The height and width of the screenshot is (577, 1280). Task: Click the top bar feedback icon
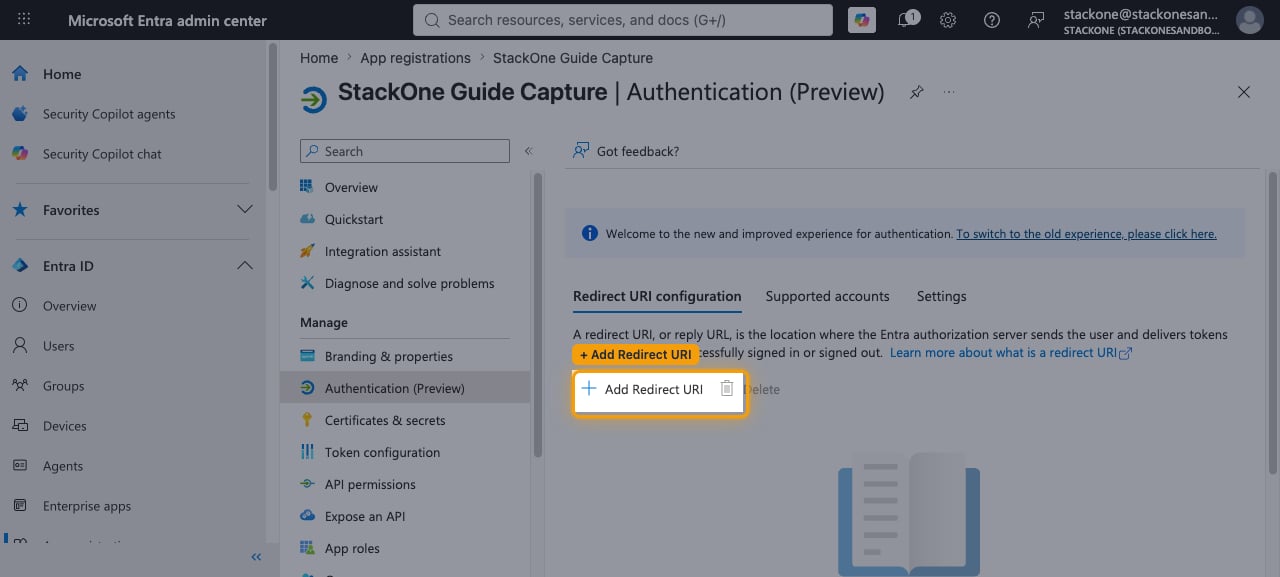point(1036,20)
